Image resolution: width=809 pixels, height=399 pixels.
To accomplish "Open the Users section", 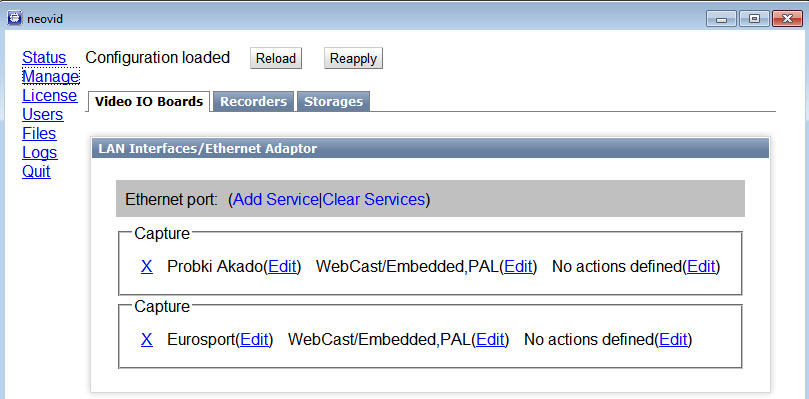I will tap(42, 115).
